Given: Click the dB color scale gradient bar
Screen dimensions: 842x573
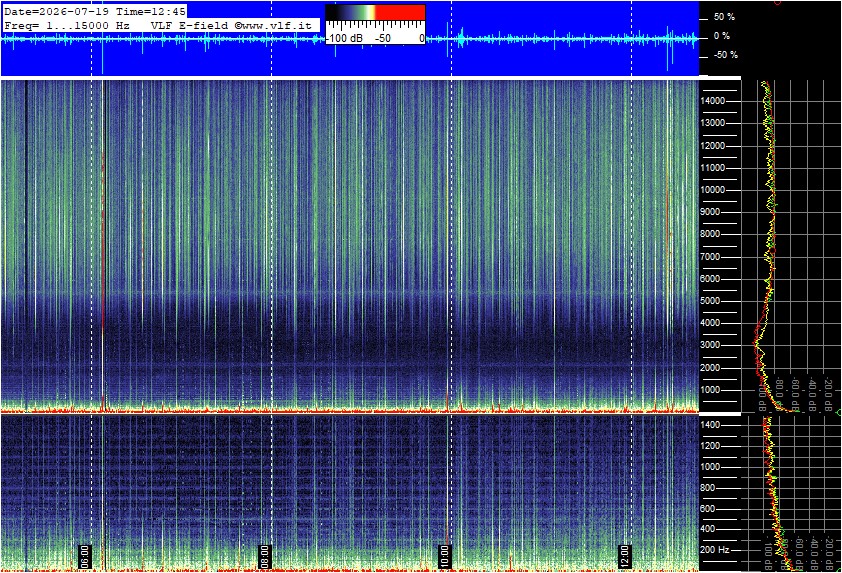Looking at the screenshot, I should coord(375,13).
